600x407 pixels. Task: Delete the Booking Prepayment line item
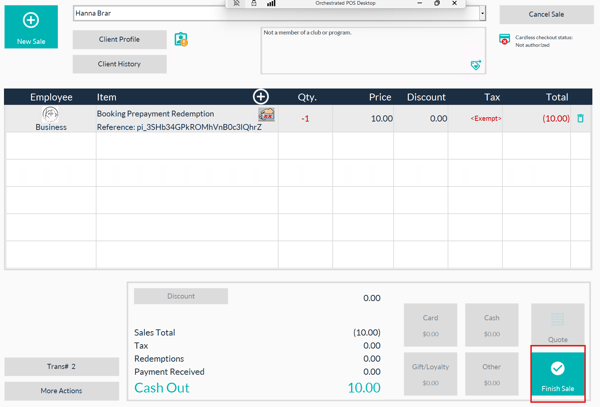[580, 118]
